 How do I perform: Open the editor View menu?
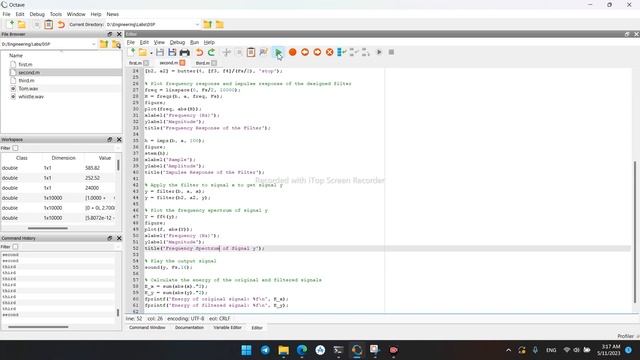(x=159, y=42)
